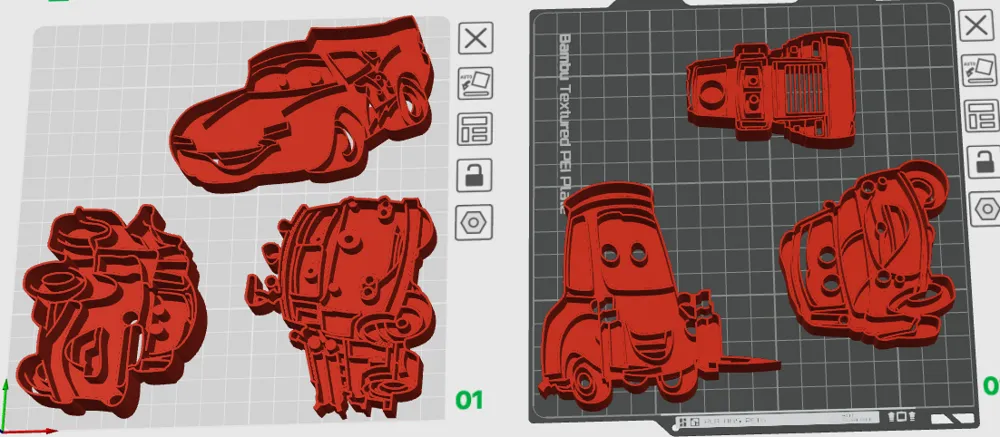Click the green 01 plate number label

coord(469,401)
